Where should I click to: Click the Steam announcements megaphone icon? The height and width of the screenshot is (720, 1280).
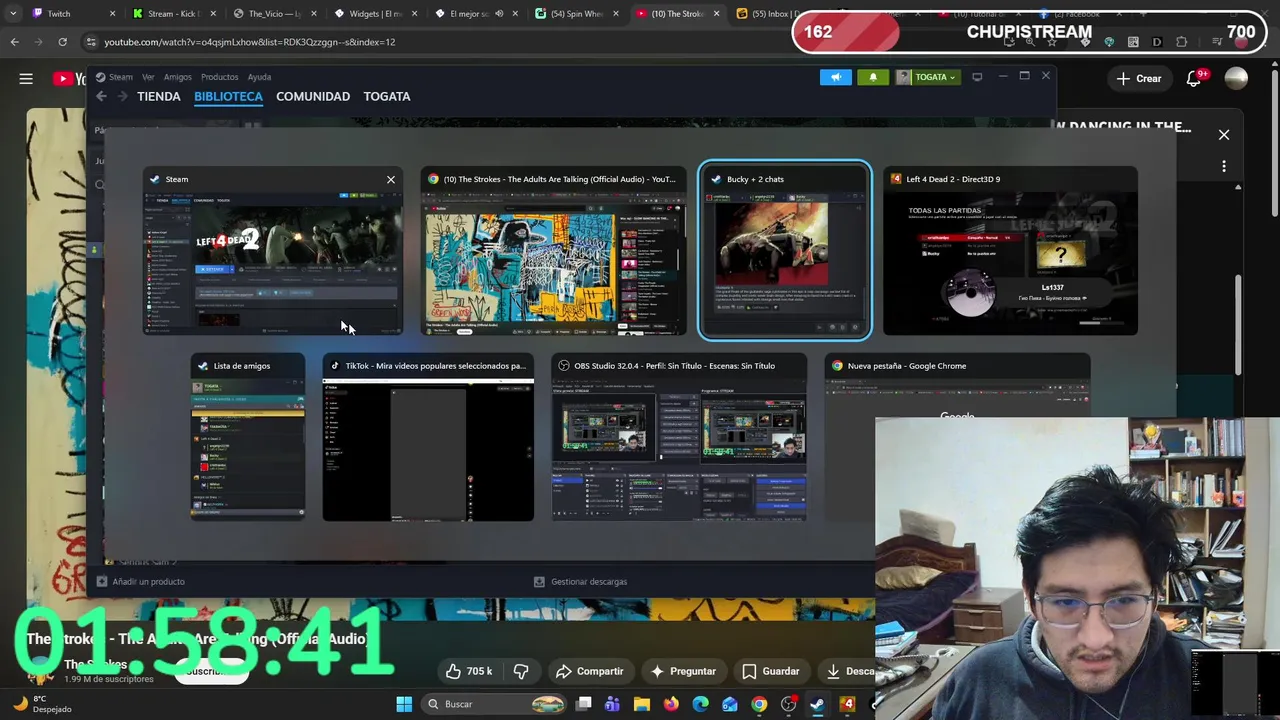[836, 77]
